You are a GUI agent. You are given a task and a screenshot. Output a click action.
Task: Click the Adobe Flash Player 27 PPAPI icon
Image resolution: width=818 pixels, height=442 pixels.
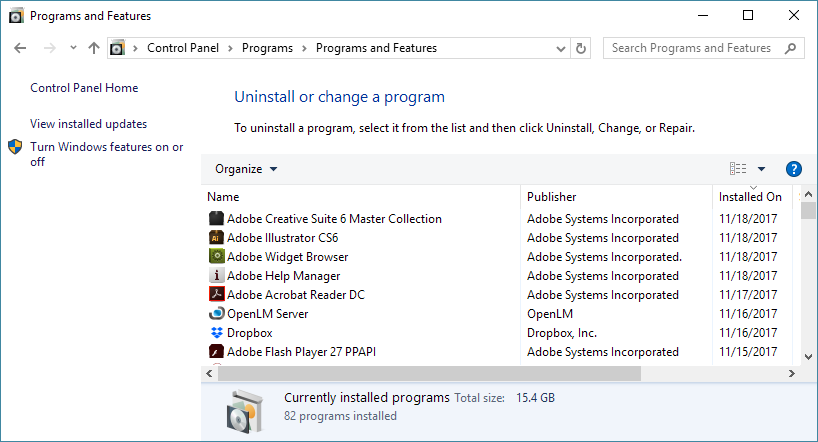(216, 352)
